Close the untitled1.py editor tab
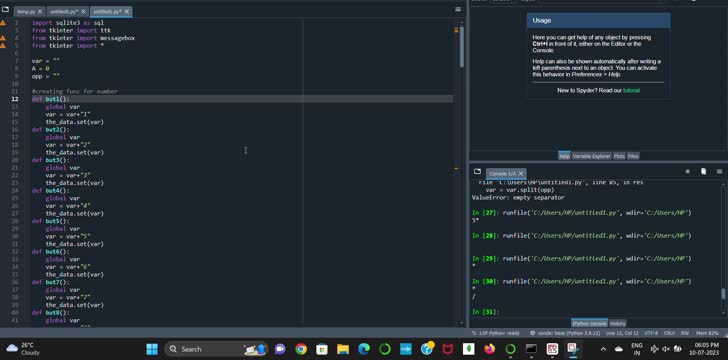 coord(127,11)
